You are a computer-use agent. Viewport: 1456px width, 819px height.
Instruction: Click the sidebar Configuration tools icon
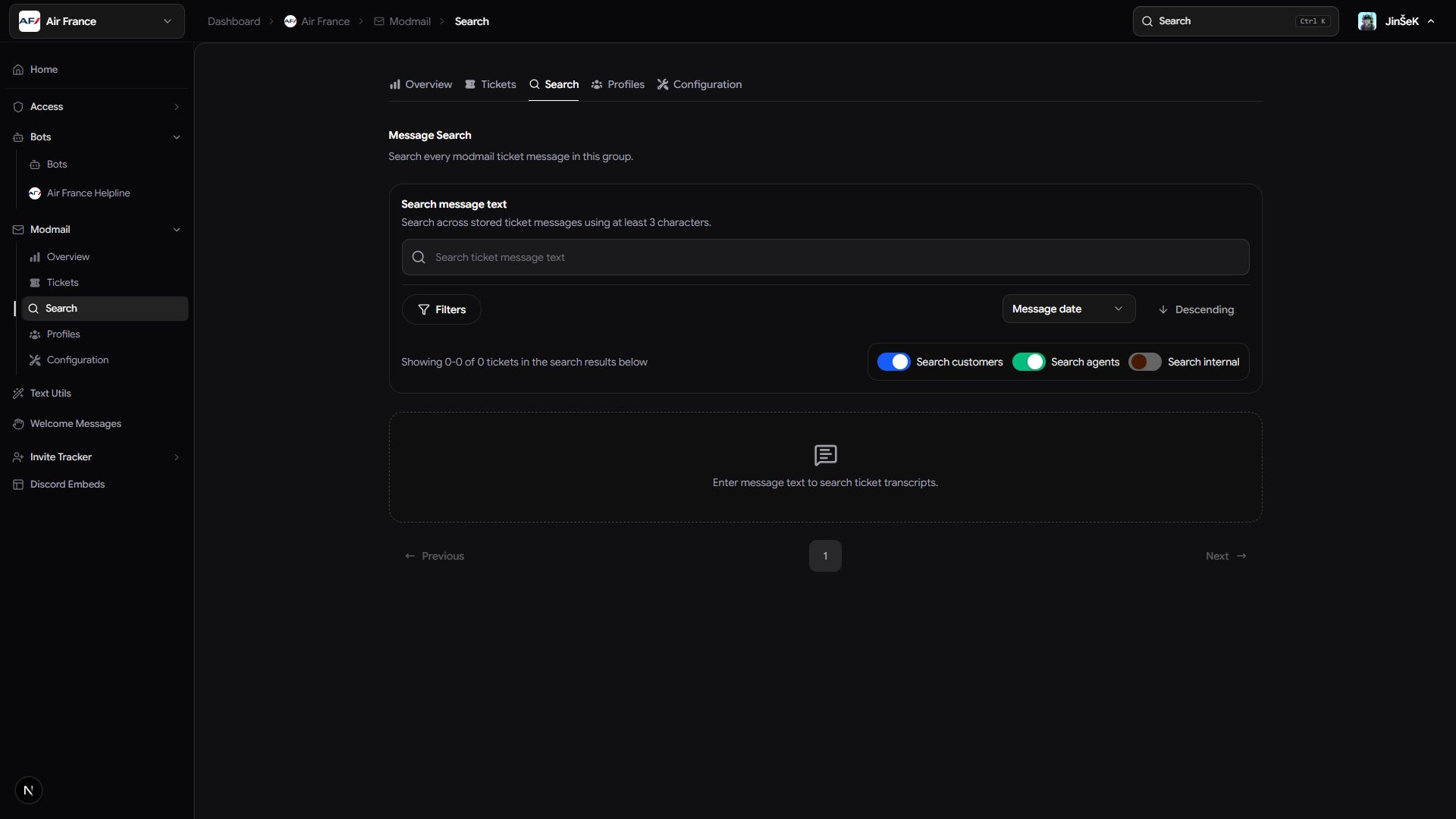click(x=35, y=360)
